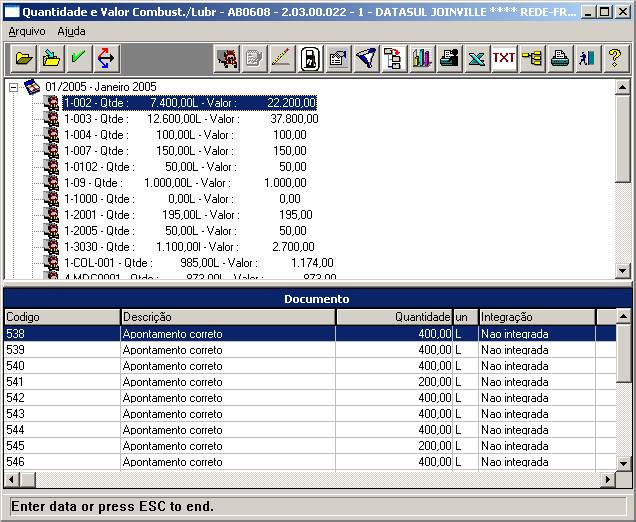Click the pencil edit toolbar icon
Screen dimensions: 636x522
pyautogui.click(x=282, y=58)
